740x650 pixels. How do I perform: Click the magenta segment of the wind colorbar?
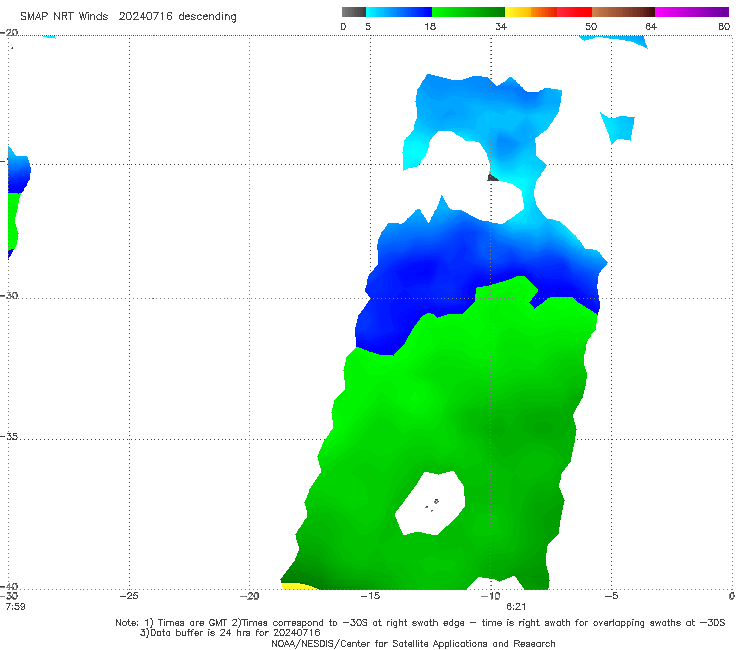pyautogui.click(x=692, y=12)
